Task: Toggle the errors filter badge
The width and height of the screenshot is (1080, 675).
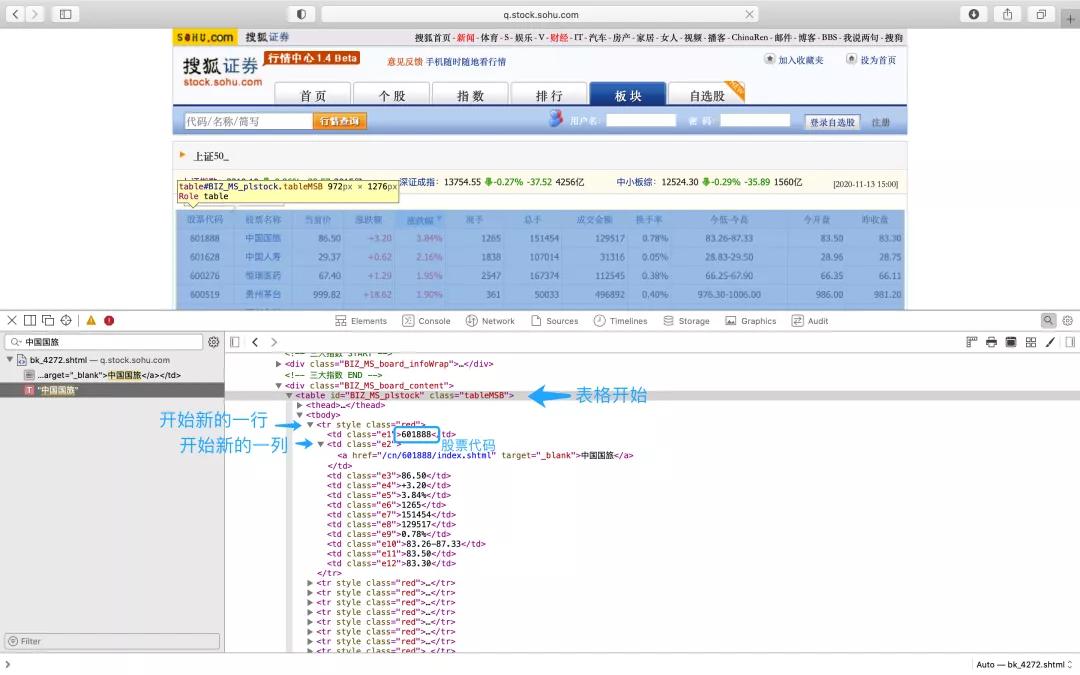Action: point(108,320)
